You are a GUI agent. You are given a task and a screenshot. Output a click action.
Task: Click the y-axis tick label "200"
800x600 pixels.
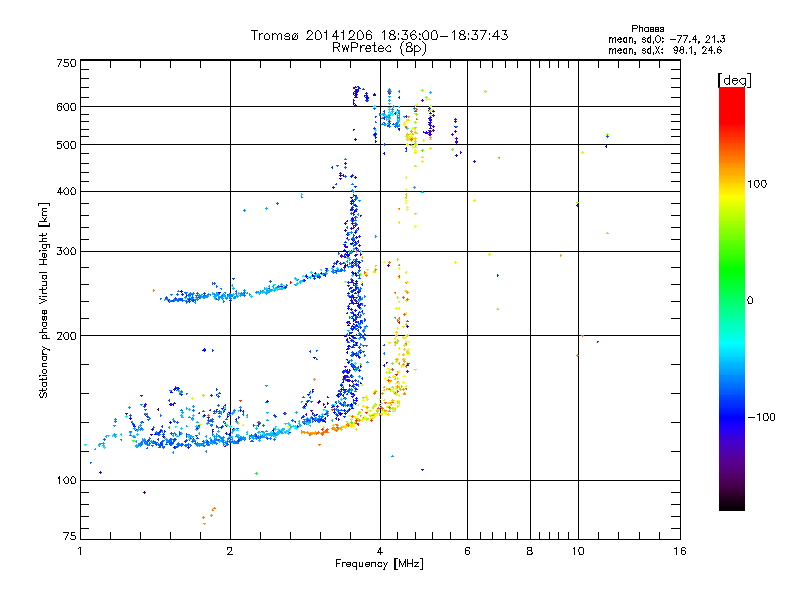point(66,336)
